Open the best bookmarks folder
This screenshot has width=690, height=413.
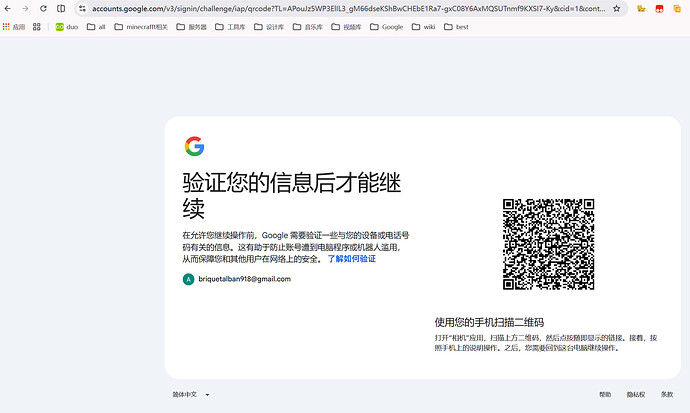(456, 27)
